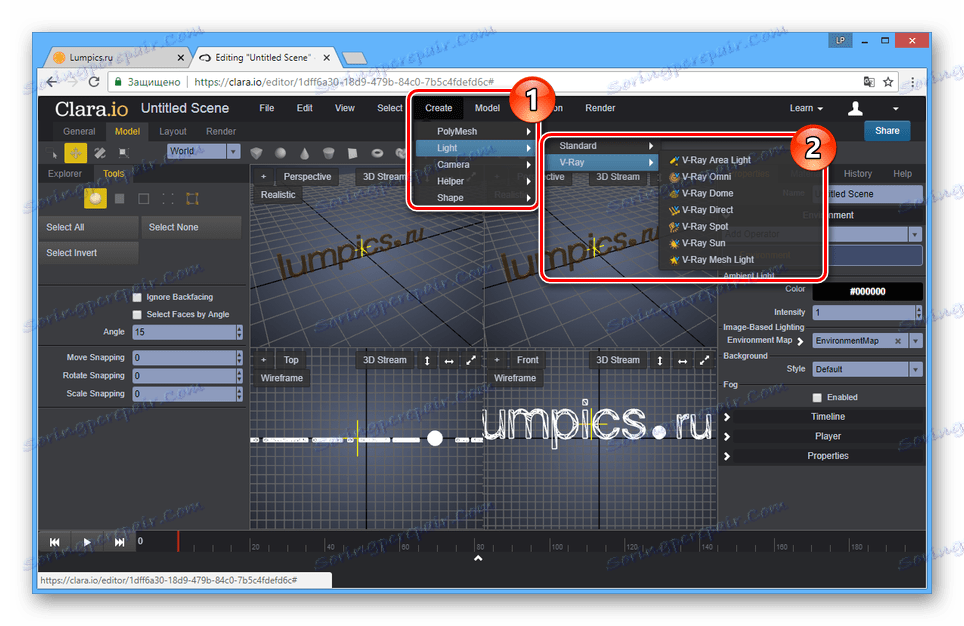The height and width of the screenshot is (626, 964).
Task: Create a plane primitive from toolbar
Action: click(352, 153)
